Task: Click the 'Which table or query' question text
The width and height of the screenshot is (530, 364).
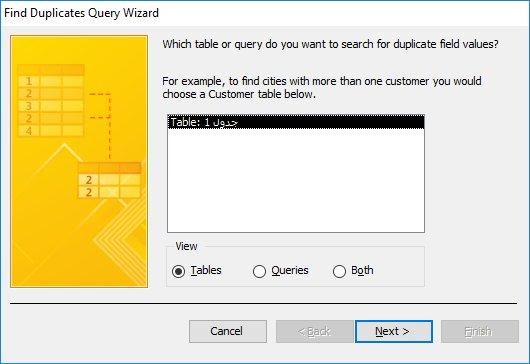Action: (x=330, y=44)
